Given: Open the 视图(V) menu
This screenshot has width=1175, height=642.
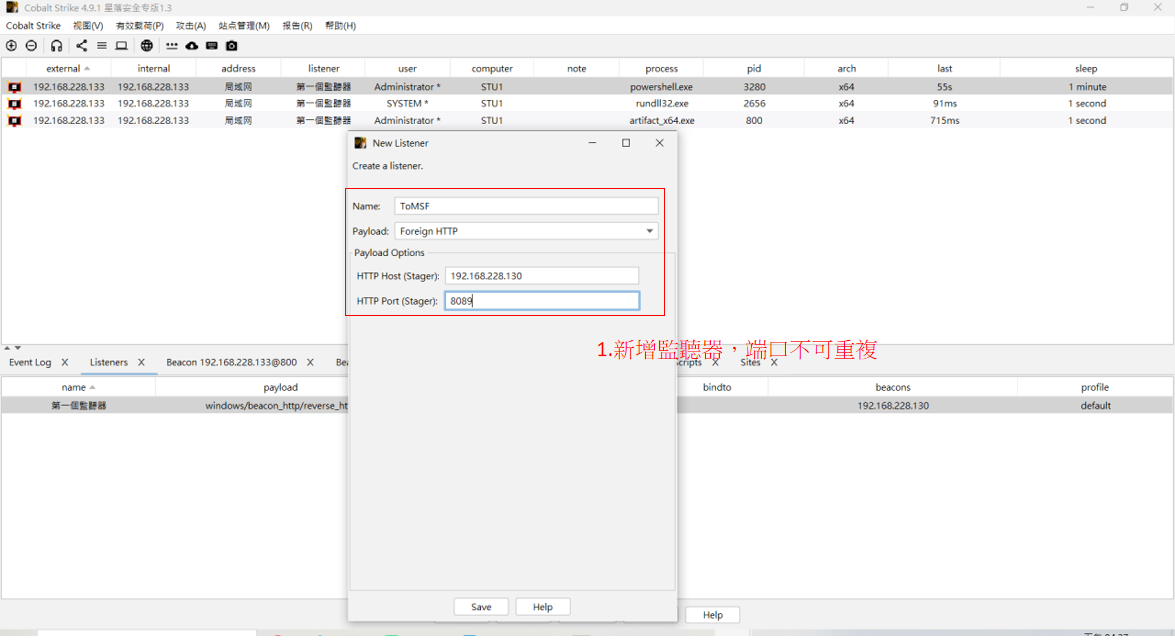Looking at the screenshot, I should pos(88,25).
